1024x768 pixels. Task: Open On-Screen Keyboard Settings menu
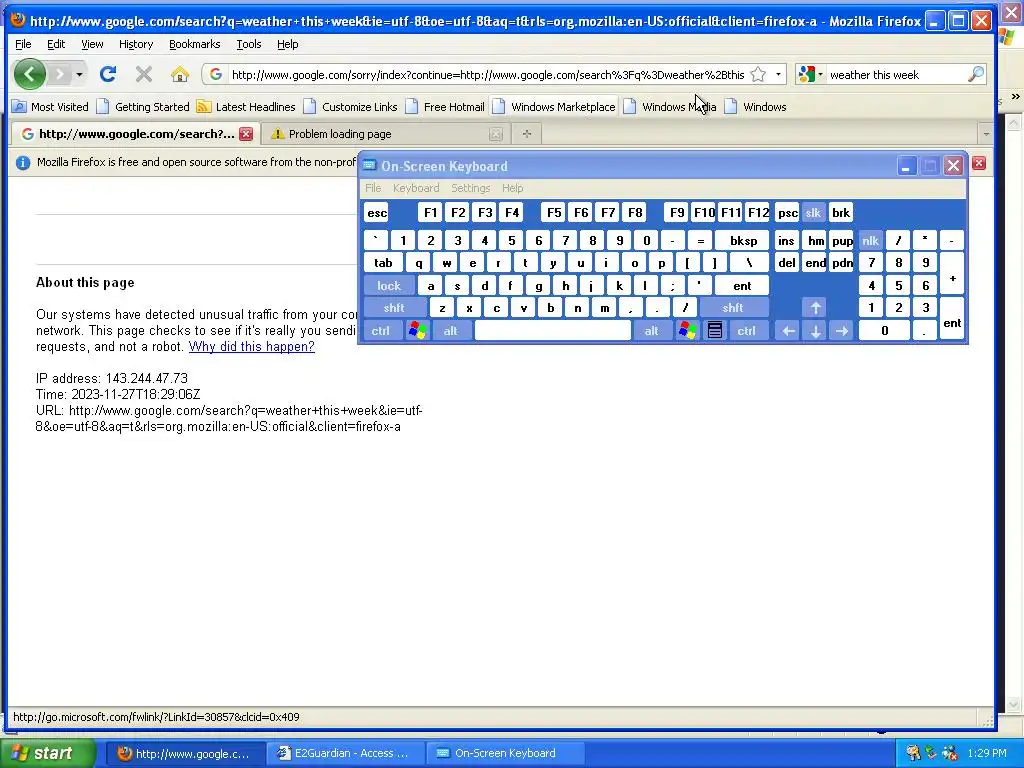pos(470,188)
